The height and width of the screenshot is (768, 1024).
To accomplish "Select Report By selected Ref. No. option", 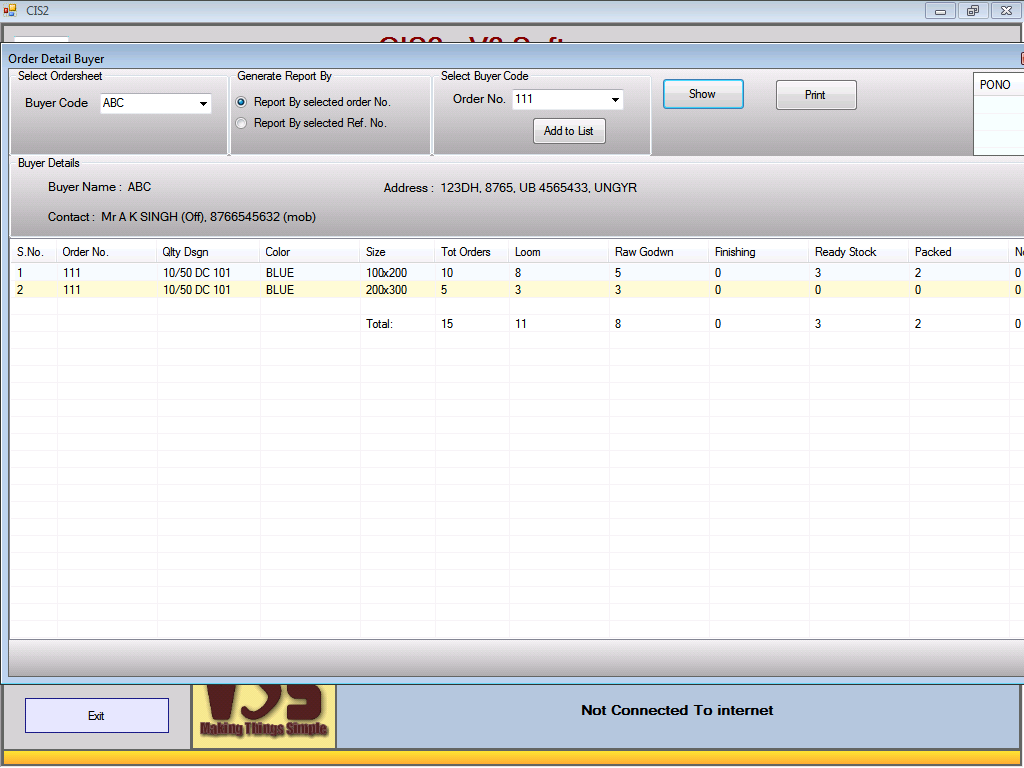I will click(x=241, y=123).
